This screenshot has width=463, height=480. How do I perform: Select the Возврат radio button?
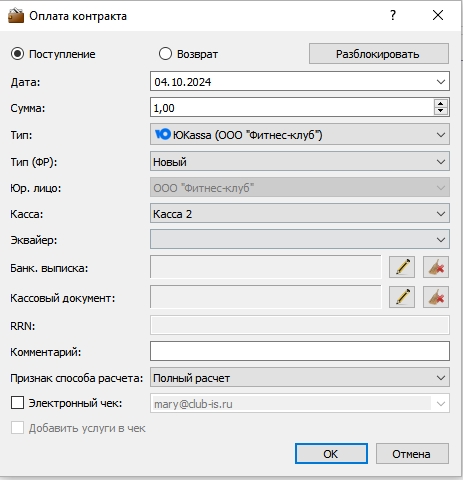pyautogui.click(x=165, y=54)
